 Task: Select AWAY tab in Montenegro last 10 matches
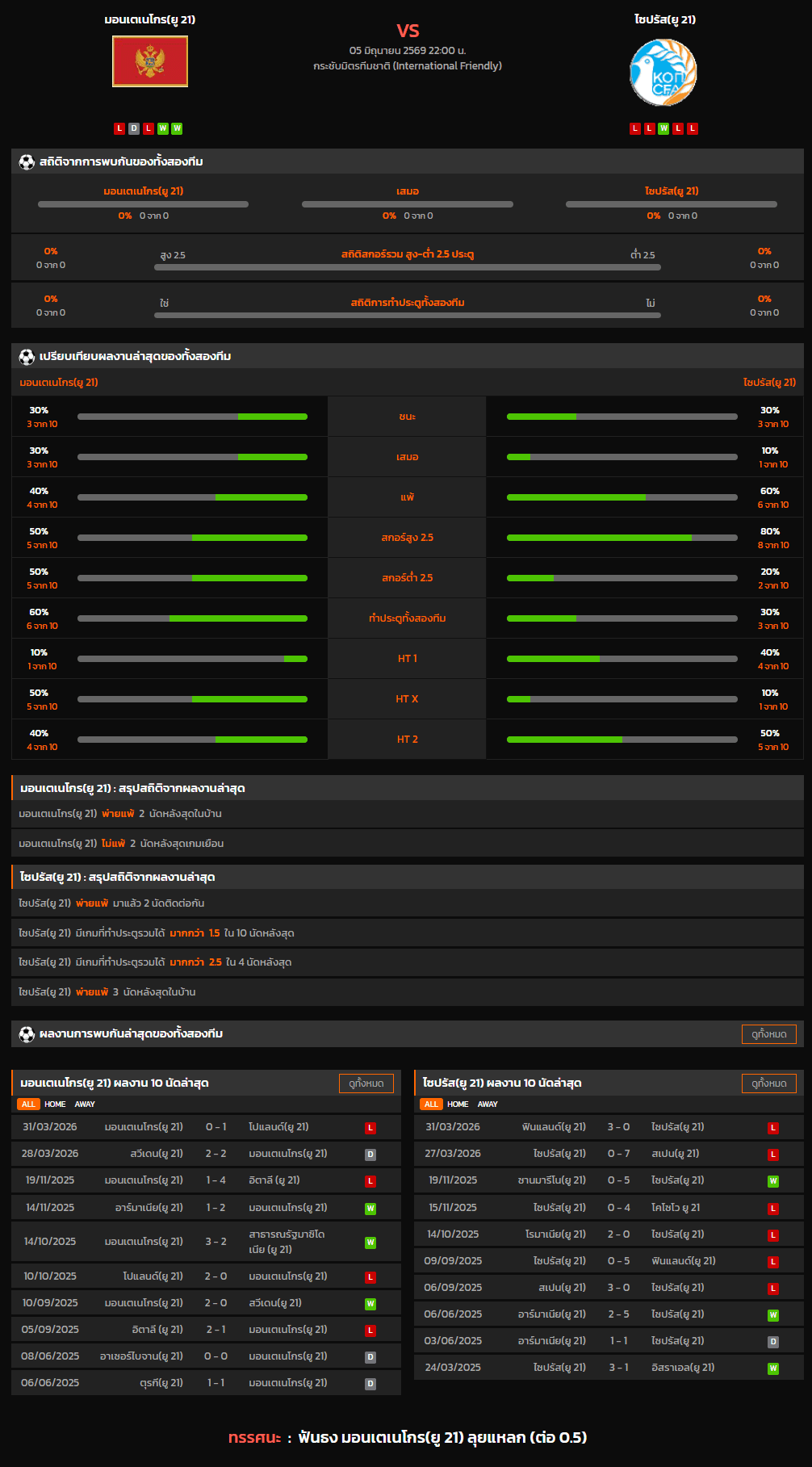(85, 1104)
